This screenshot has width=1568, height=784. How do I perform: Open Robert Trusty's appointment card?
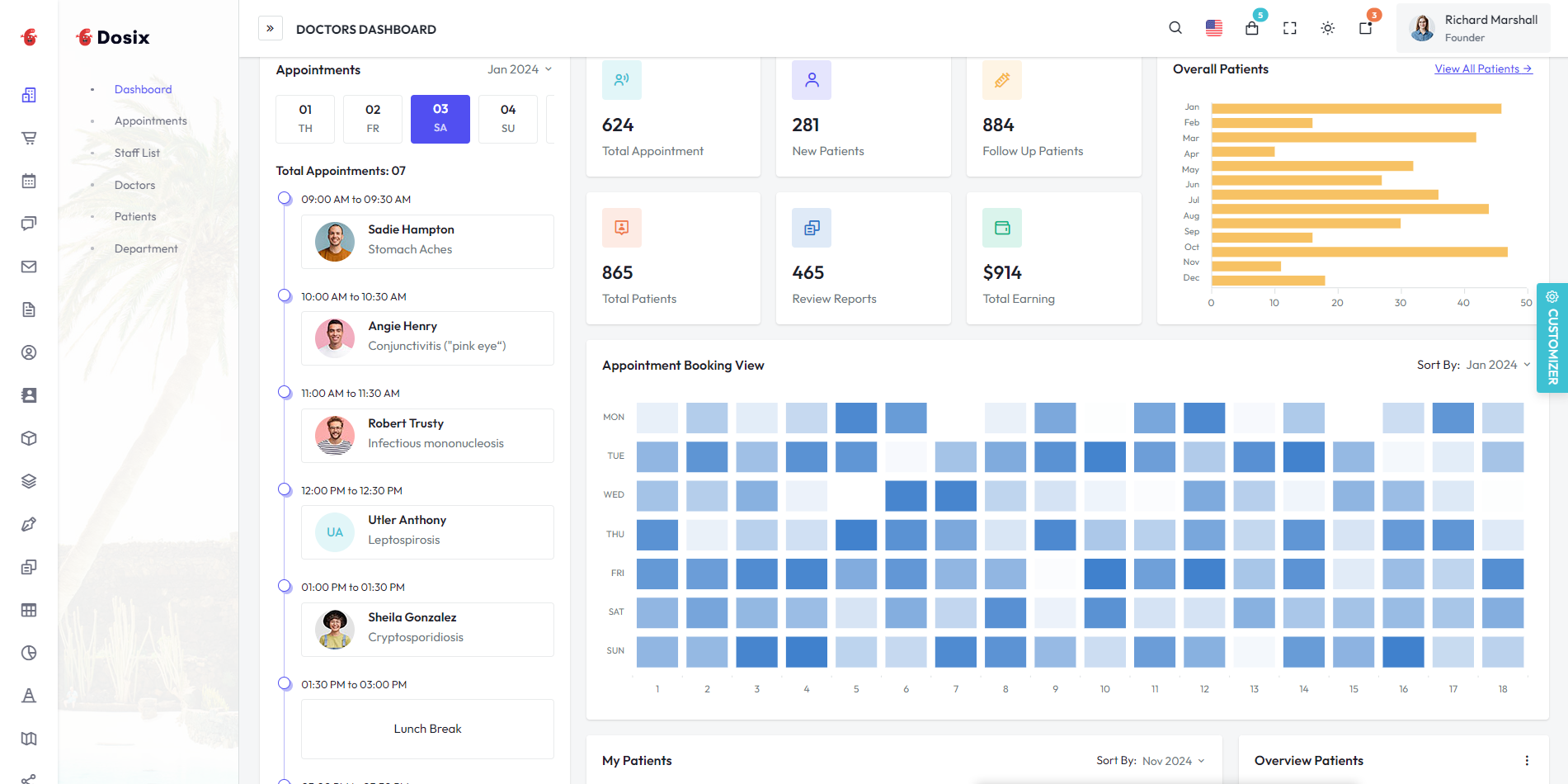(427, 436)
